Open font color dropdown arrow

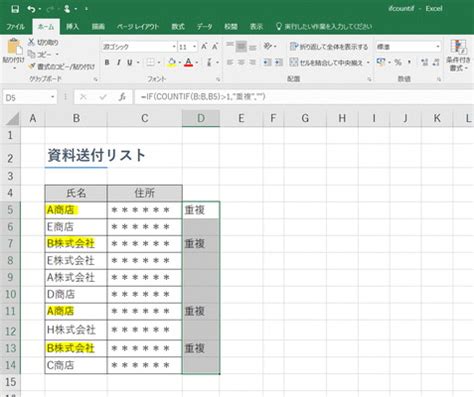point(197,62)
